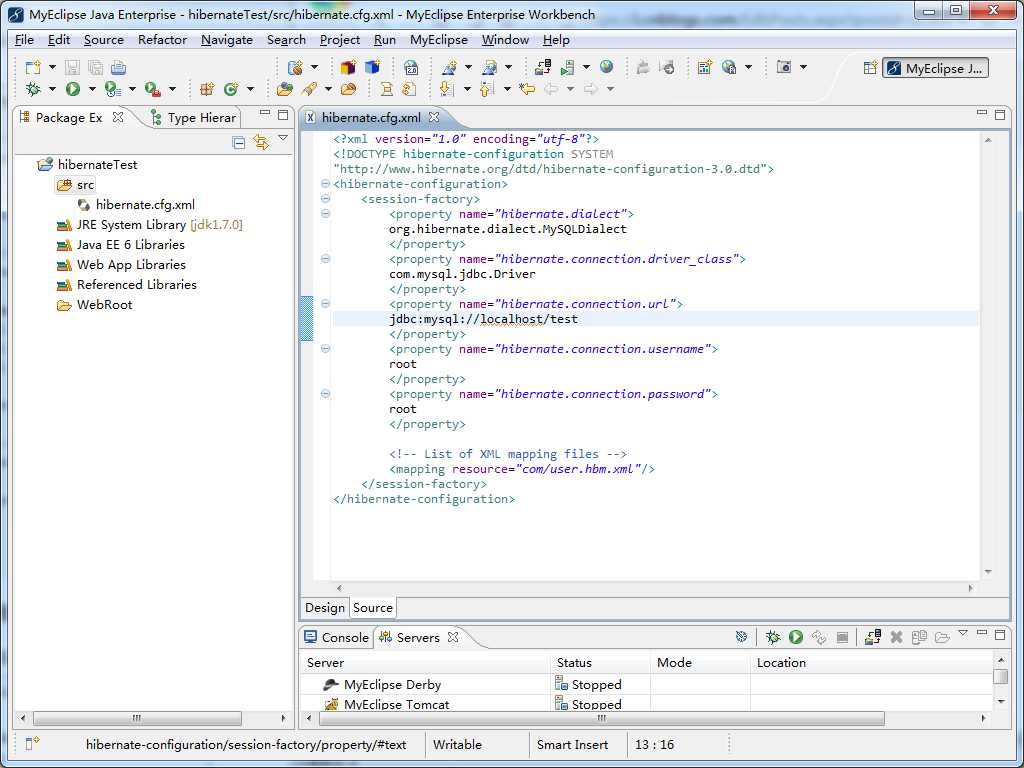Viewport: 1024px width, 768px height.
Task: Open the New wizard dropdown arrow
Action: click(52, 67)
